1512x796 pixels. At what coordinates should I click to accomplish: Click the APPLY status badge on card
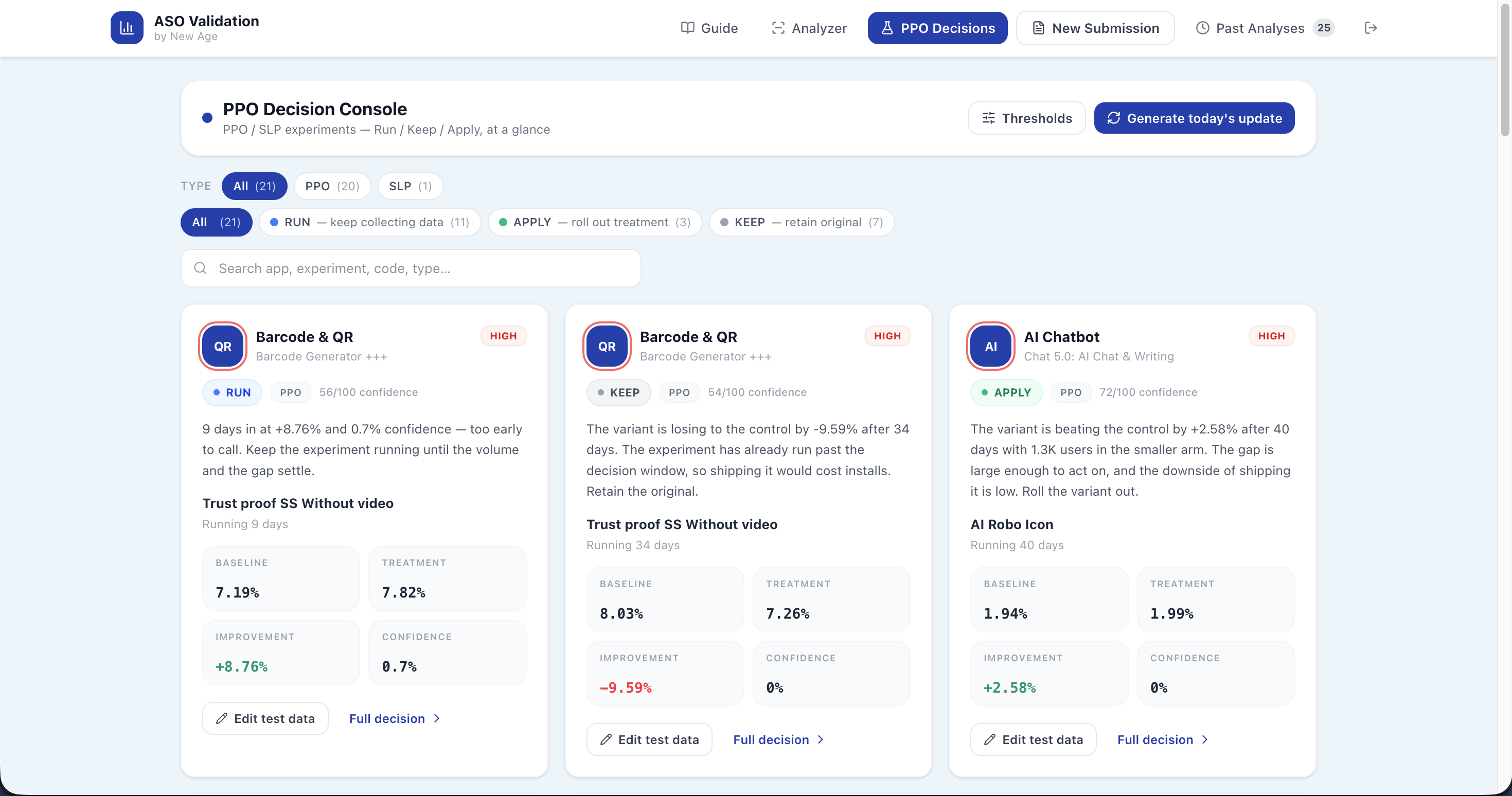[1006, 392]
